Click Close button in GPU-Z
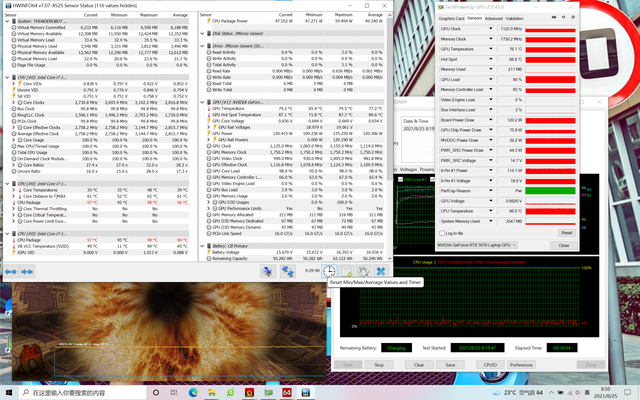Image resolution: width=640 pixels, height=400 pixels. 564,245
